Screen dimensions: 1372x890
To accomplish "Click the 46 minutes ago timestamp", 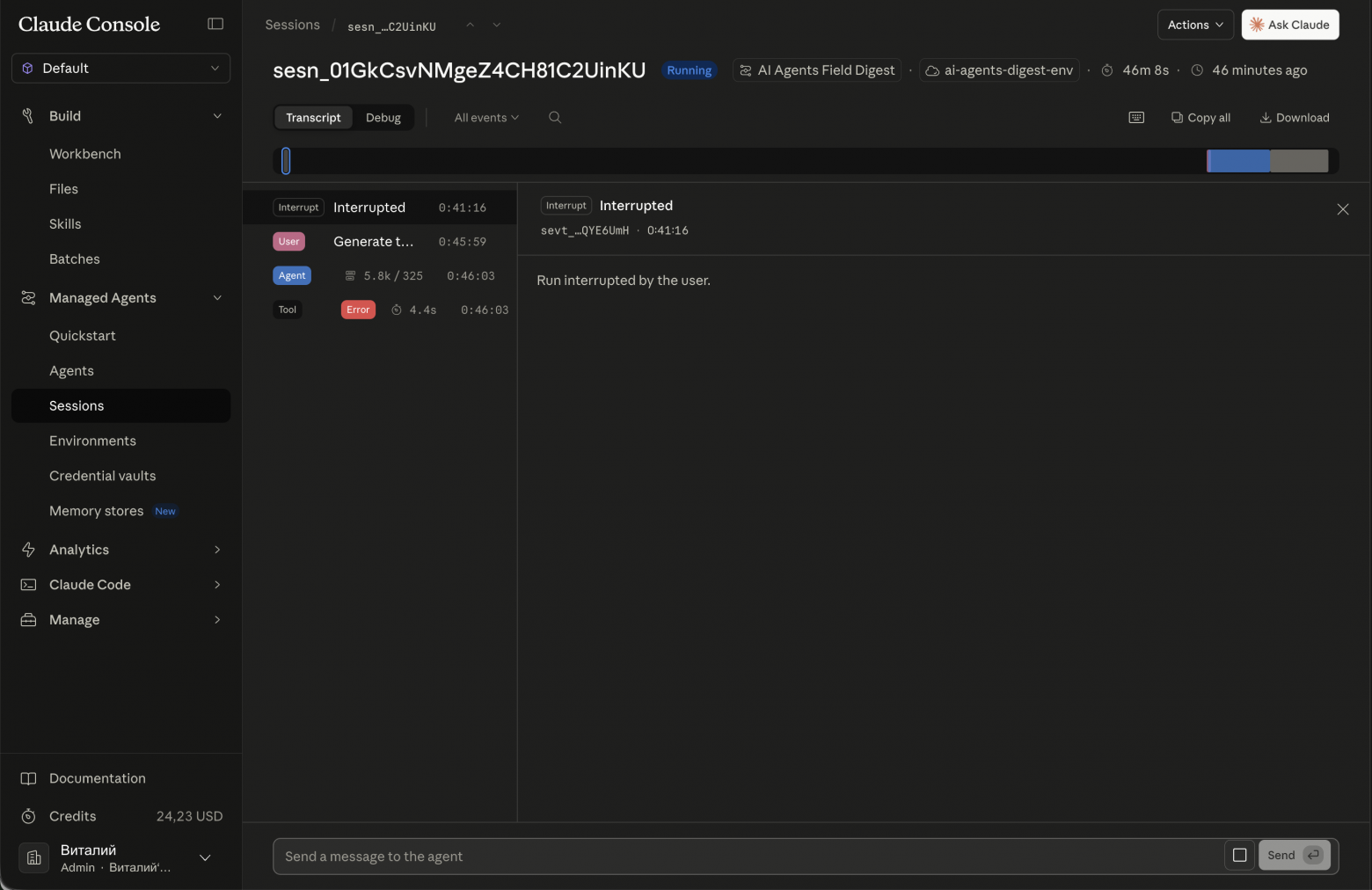I will coord(1249,70).
